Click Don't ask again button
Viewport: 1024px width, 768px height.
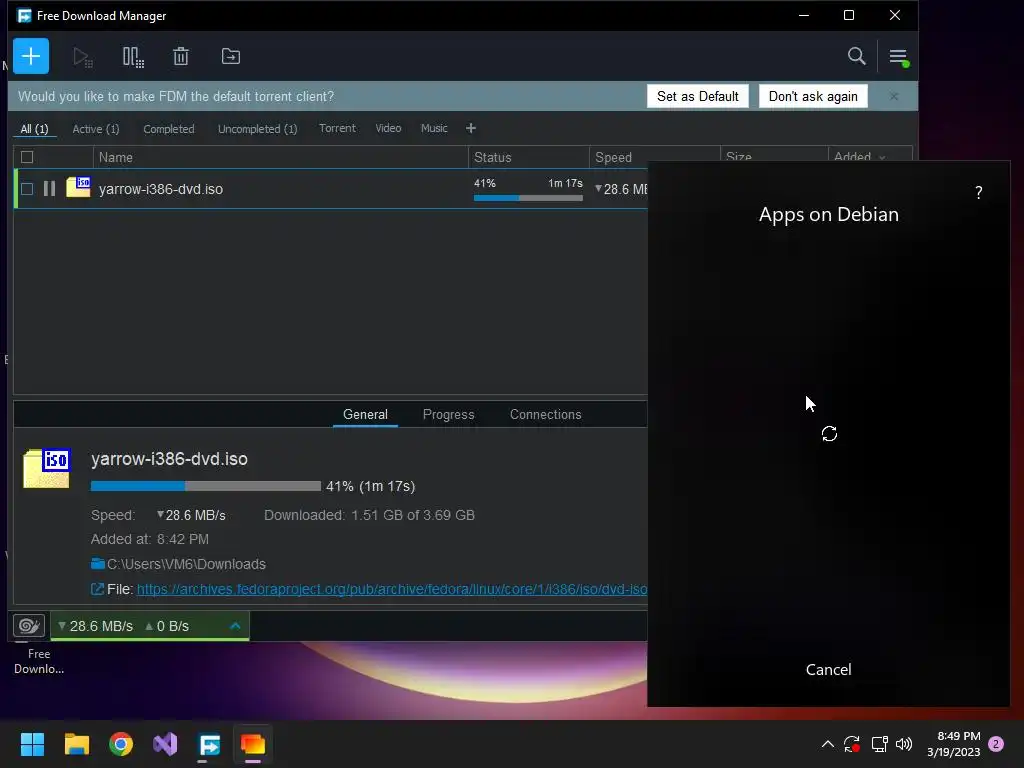tap(813, 96)
